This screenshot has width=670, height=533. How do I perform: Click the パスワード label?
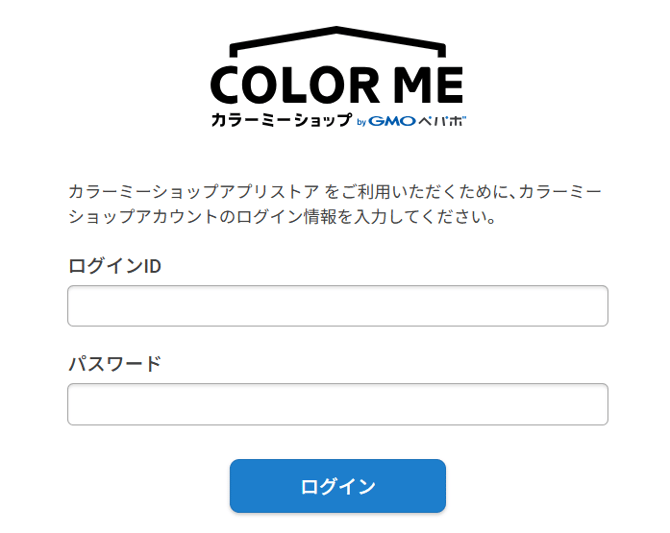[114, 364]
